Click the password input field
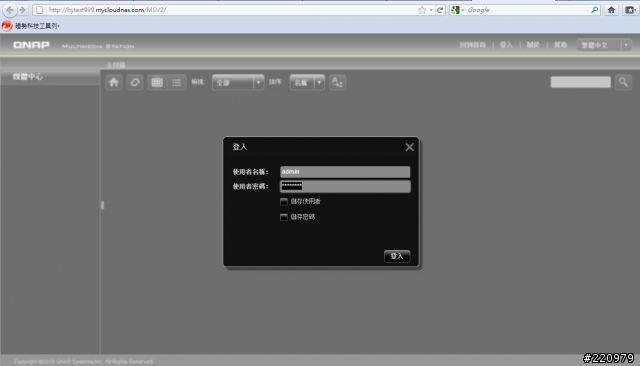Image resolution: width=640 pixels, height=366 pixels. (345, 186)
